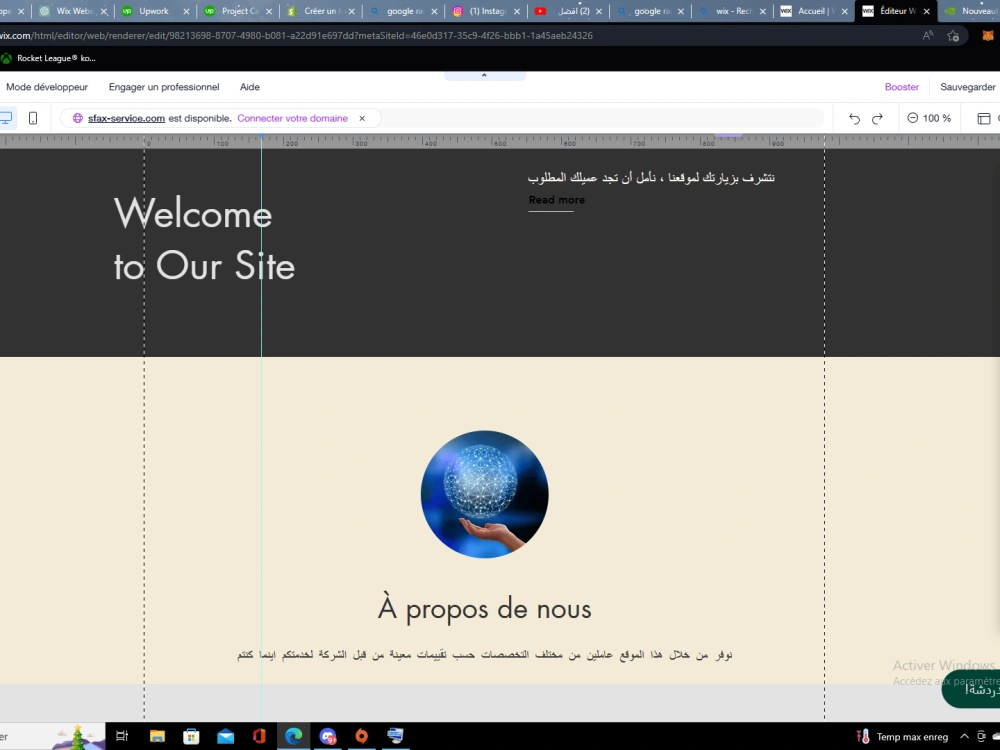
Task: Open the Rocket League bookmark
Action: (48, 58)
